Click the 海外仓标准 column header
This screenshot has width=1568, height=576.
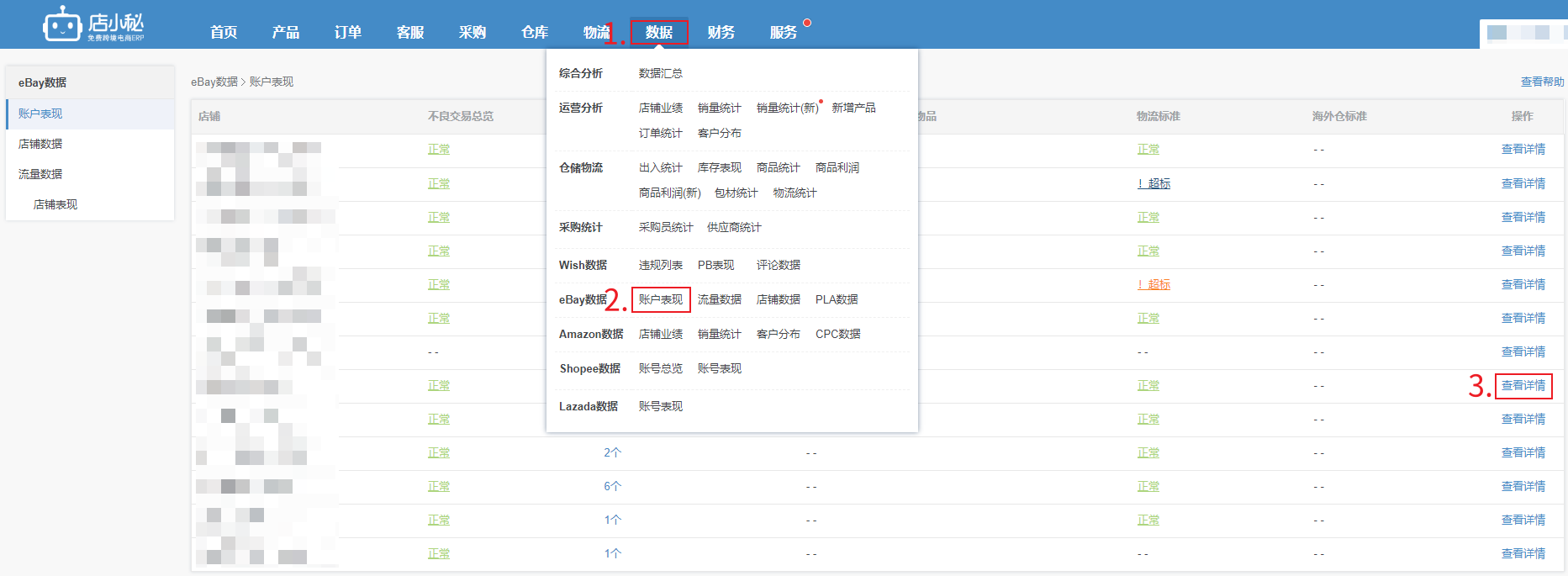point(1339,116)
